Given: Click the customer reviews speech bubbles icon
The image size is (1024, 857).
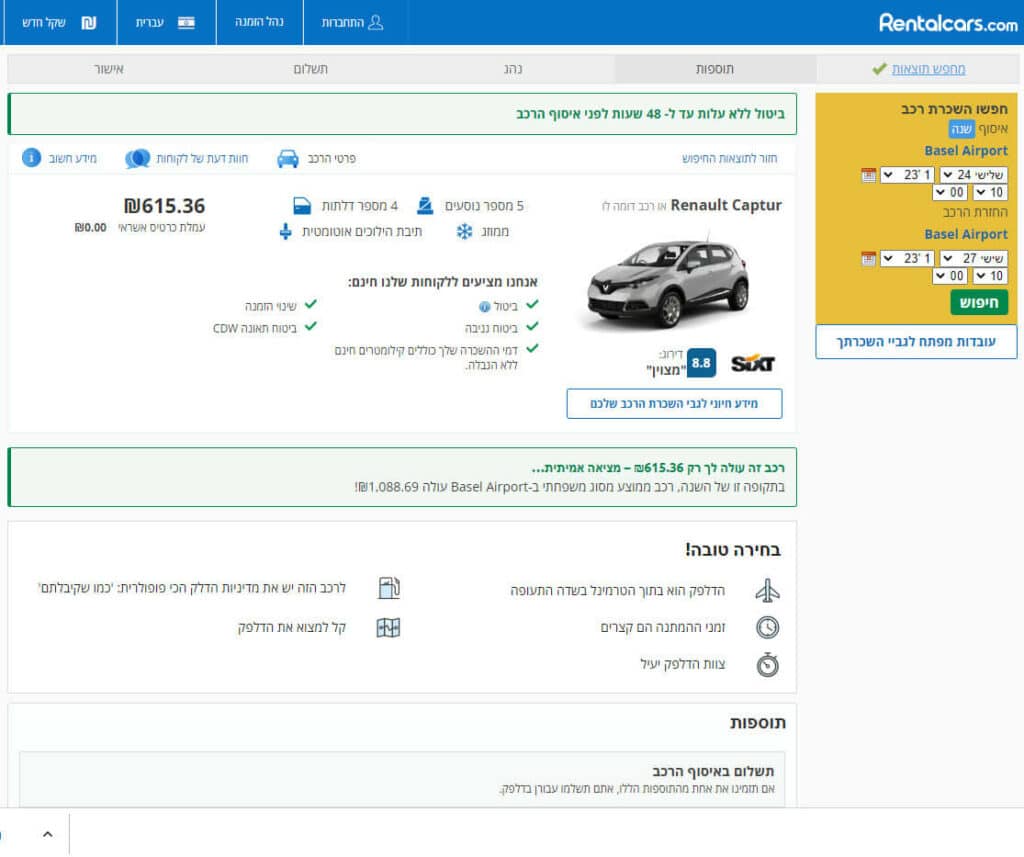Looking at the screenshot, I should 138,159.
